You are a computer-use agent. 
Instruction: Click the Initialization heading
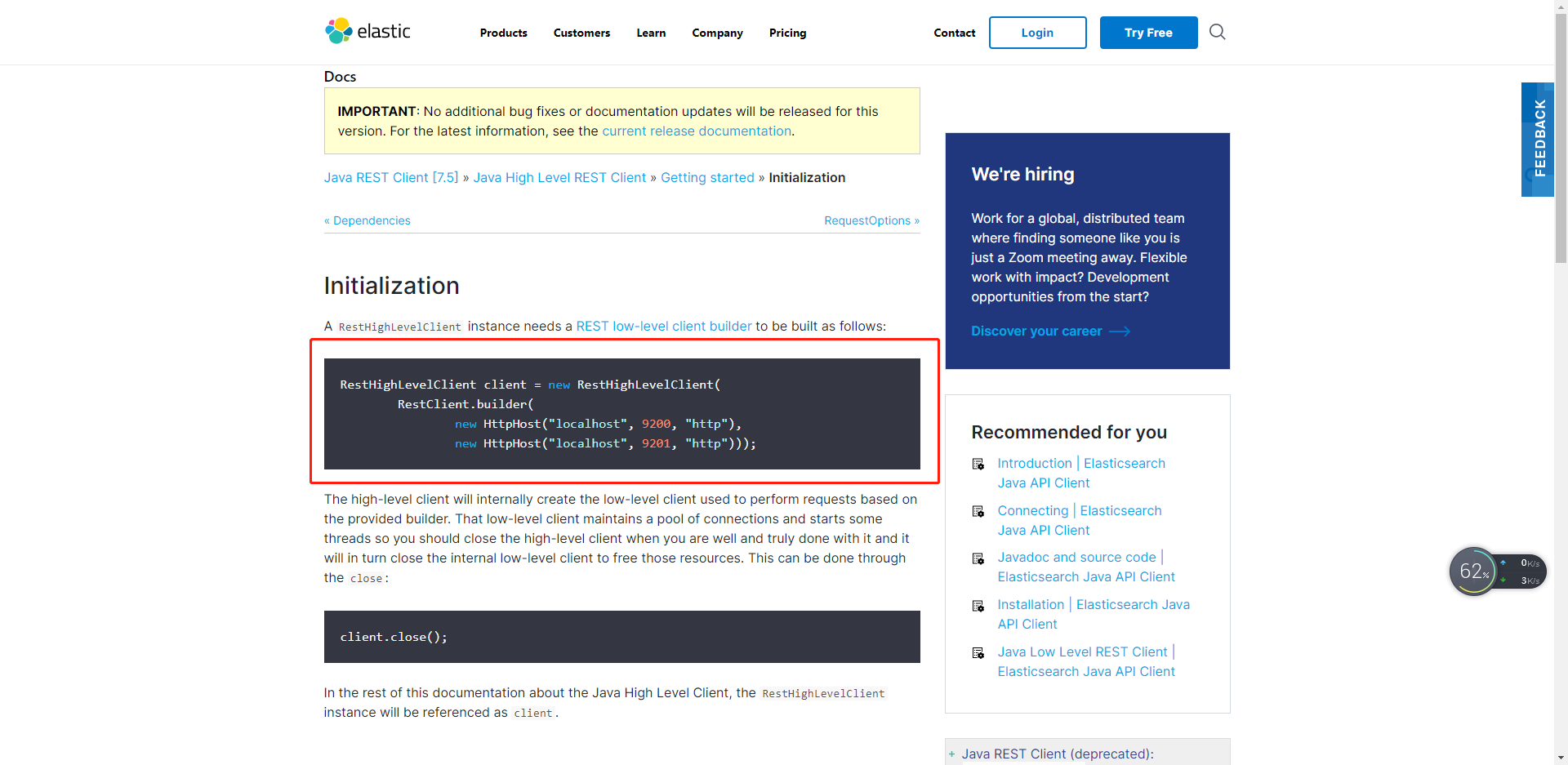tap(391, 286)
